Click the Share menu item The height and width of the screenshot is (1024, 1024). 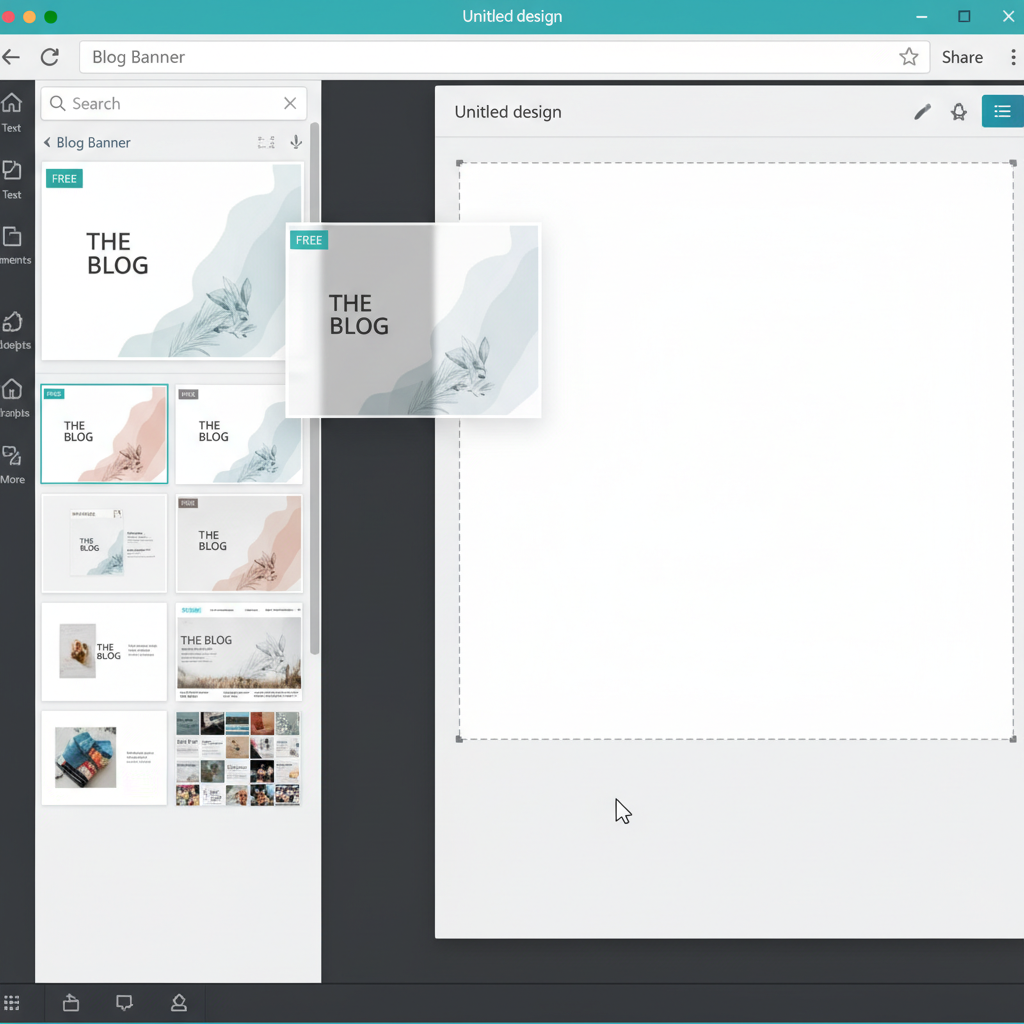961,57
